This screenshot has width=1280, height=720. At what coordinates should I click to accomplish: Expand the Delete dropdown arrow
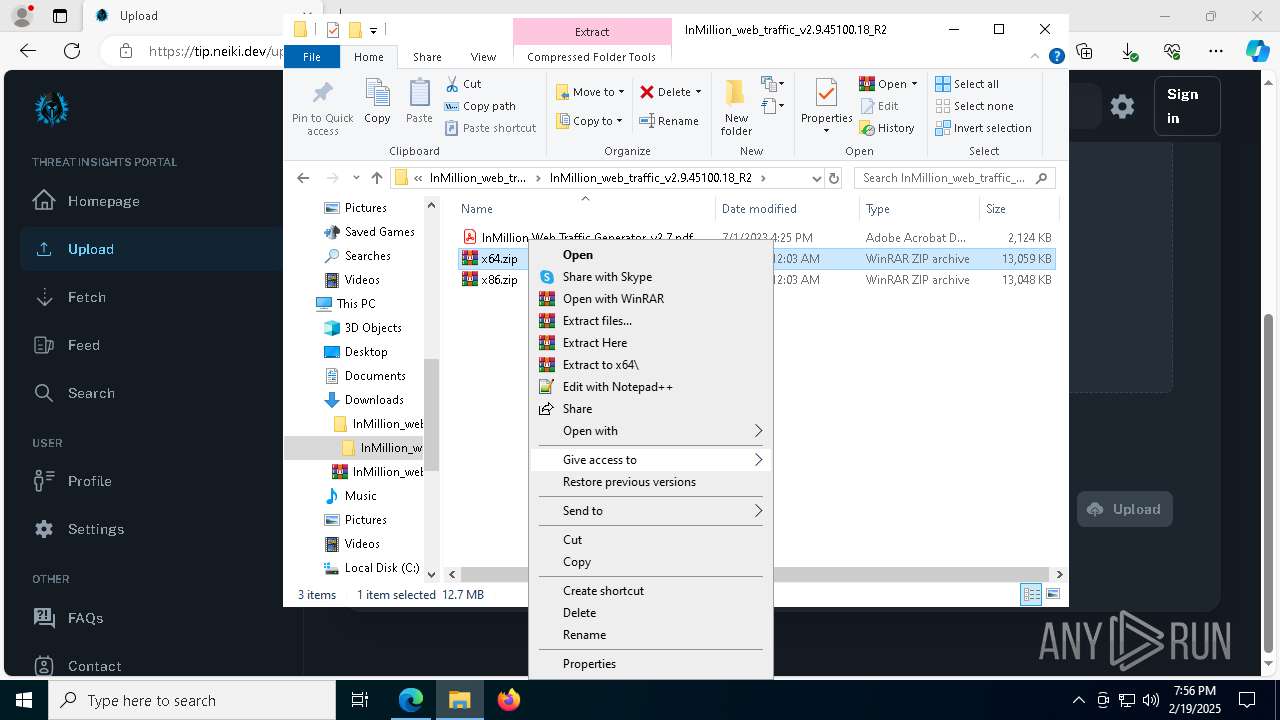(x=698, y=92)
